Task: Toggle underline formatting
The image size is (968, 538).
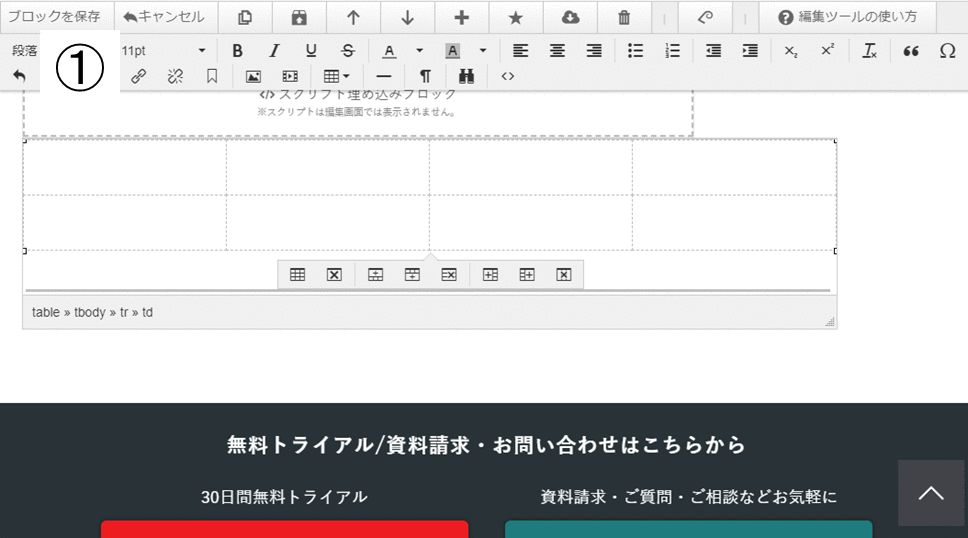Action: 311,51
